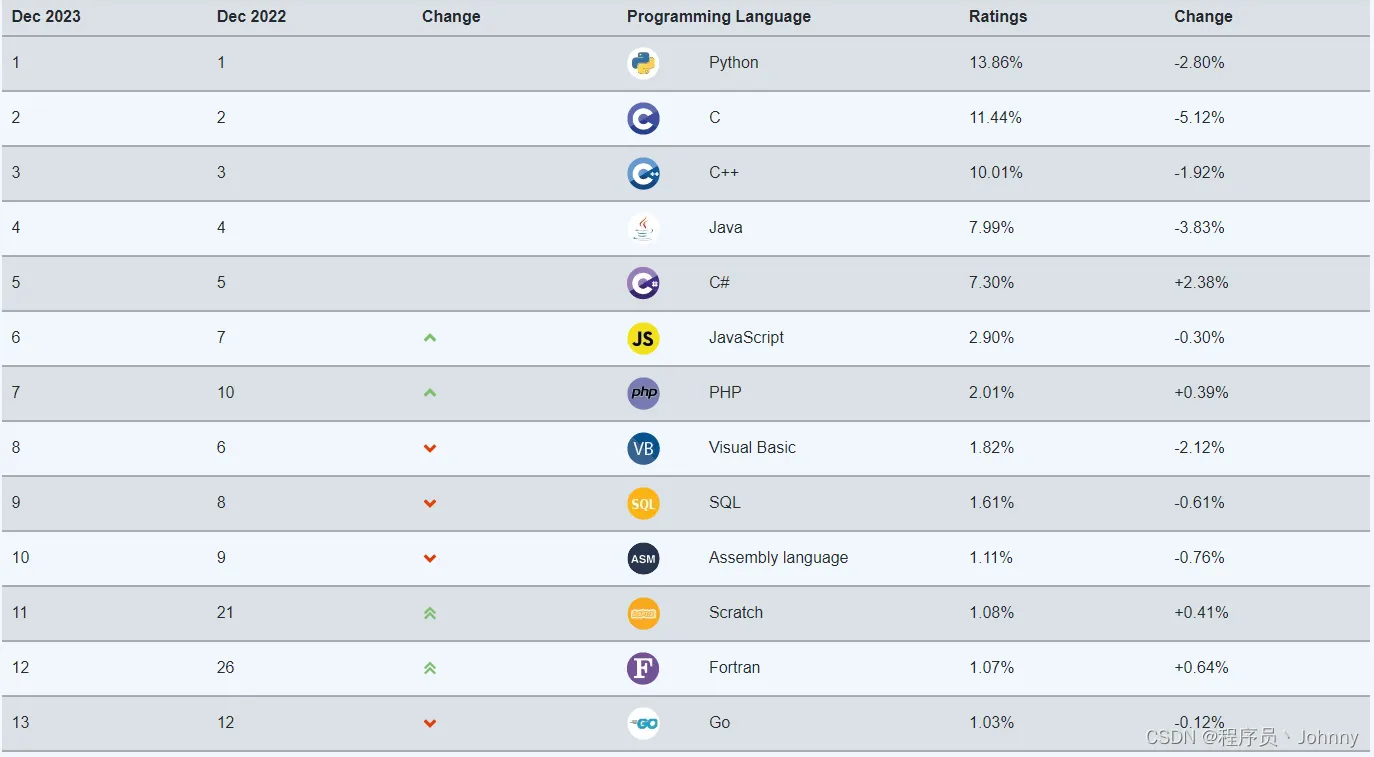Screen dimensions: 1374x757
Task: Click the dark ASM assembly icon
Action: [643, 558]
